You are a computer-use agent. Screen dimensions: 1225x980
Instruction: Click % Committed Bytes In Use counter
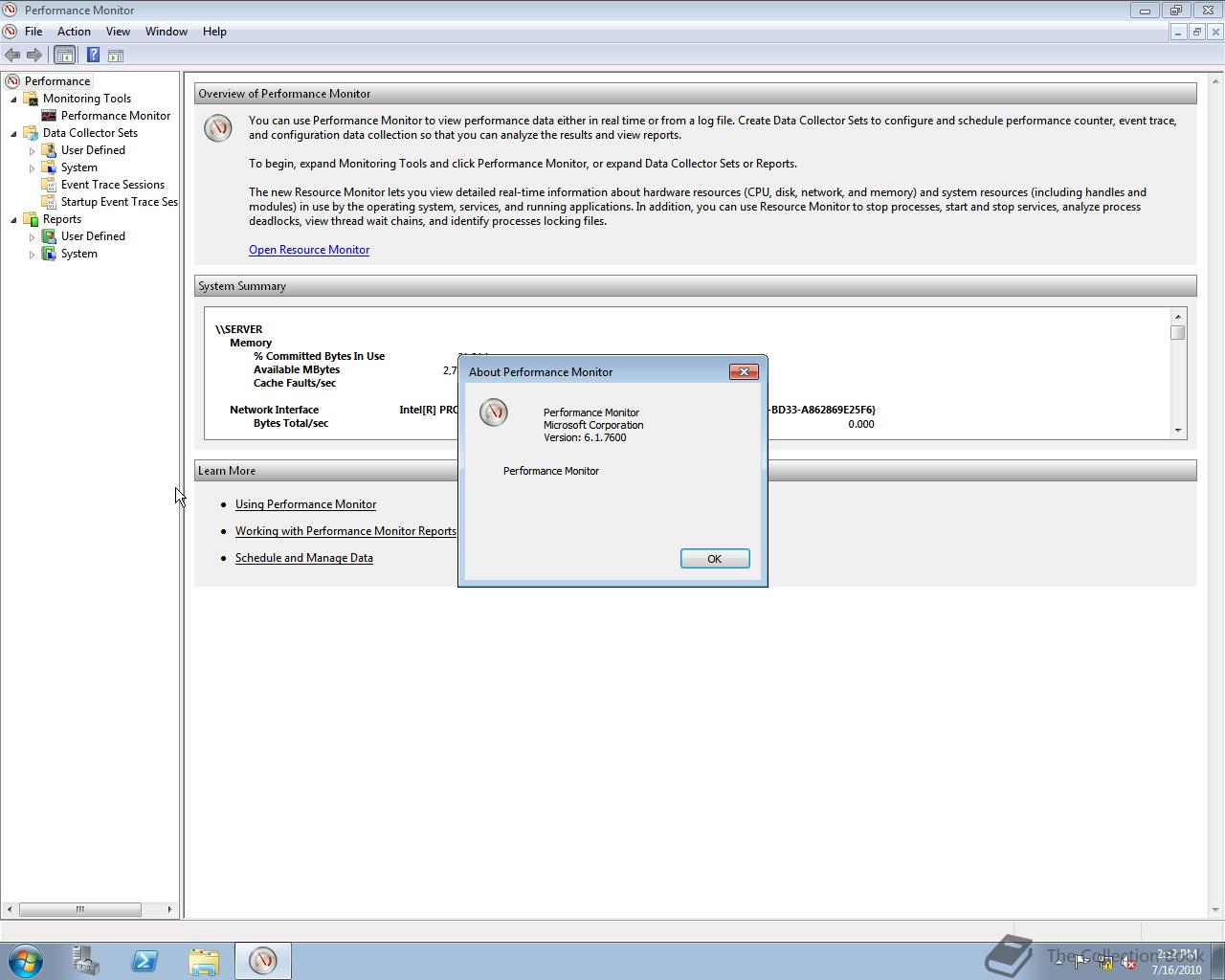click(x=319, y=356)
